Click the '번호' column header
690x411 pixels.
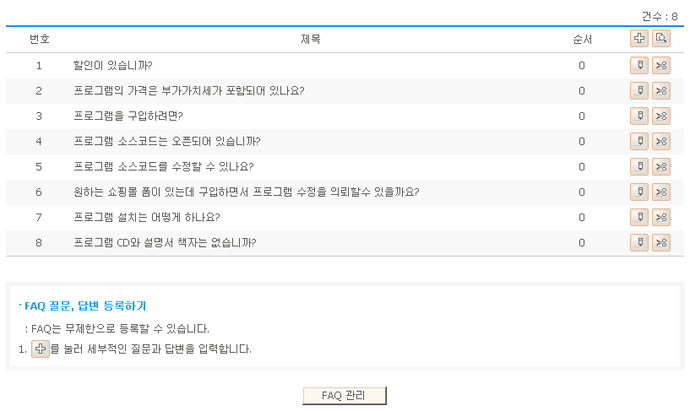39,39
